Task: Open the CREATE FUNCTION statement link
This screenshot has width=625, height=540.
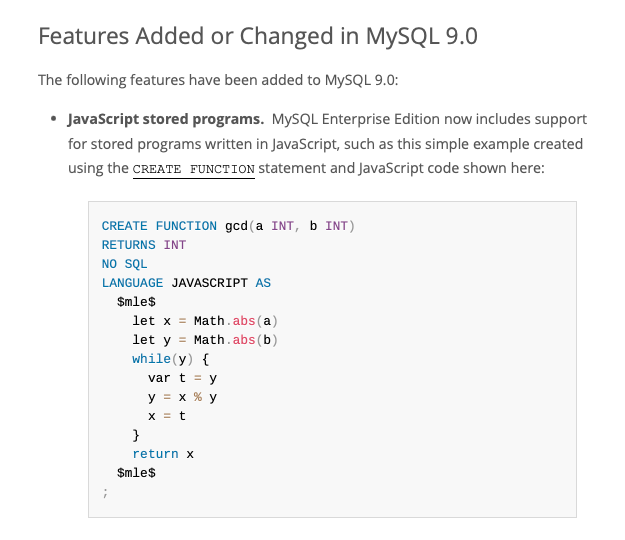Action: pyautogui.click(x=194, y=169)
